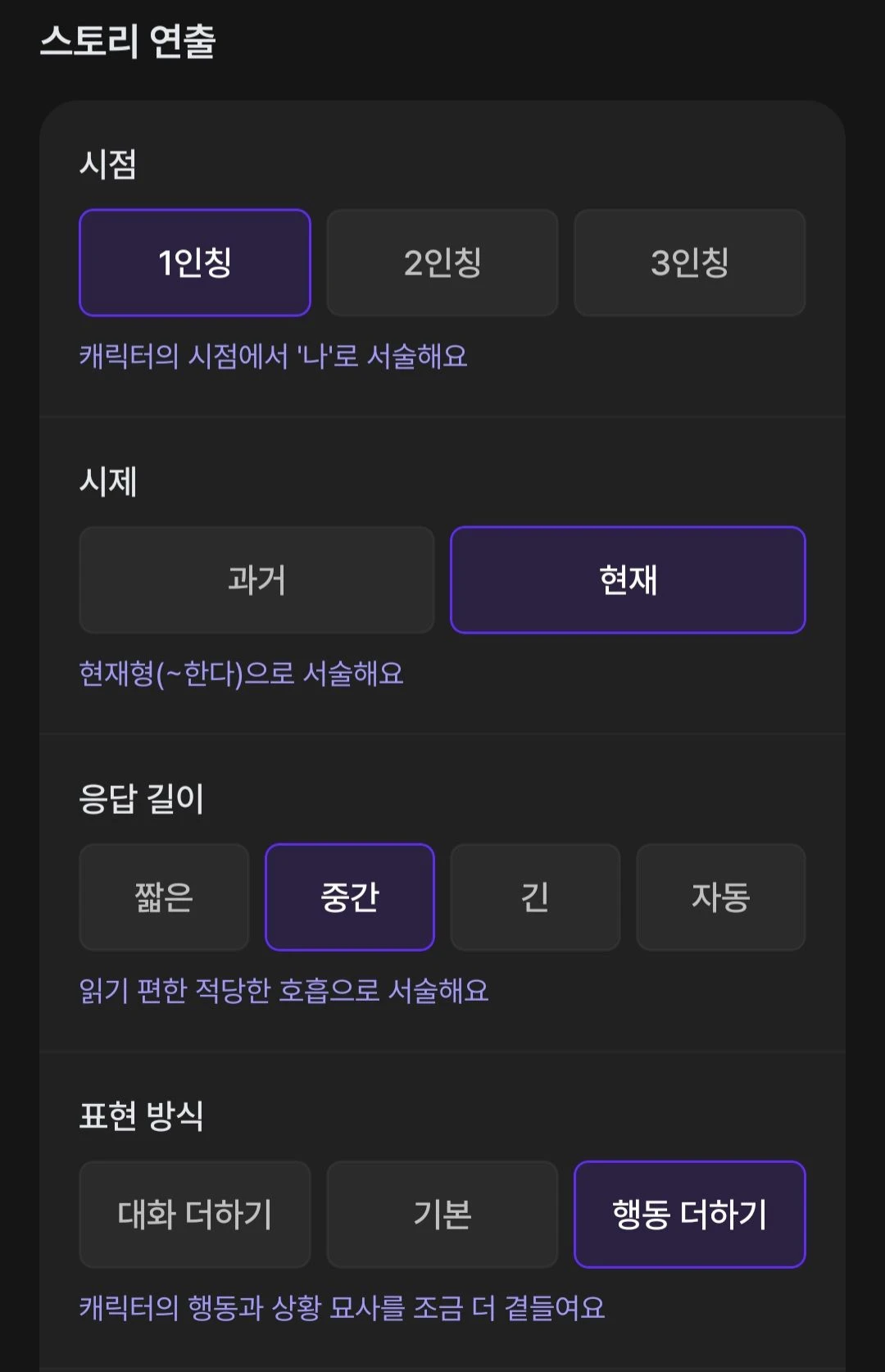Choose 중간 response length

(x=350, y=897)
